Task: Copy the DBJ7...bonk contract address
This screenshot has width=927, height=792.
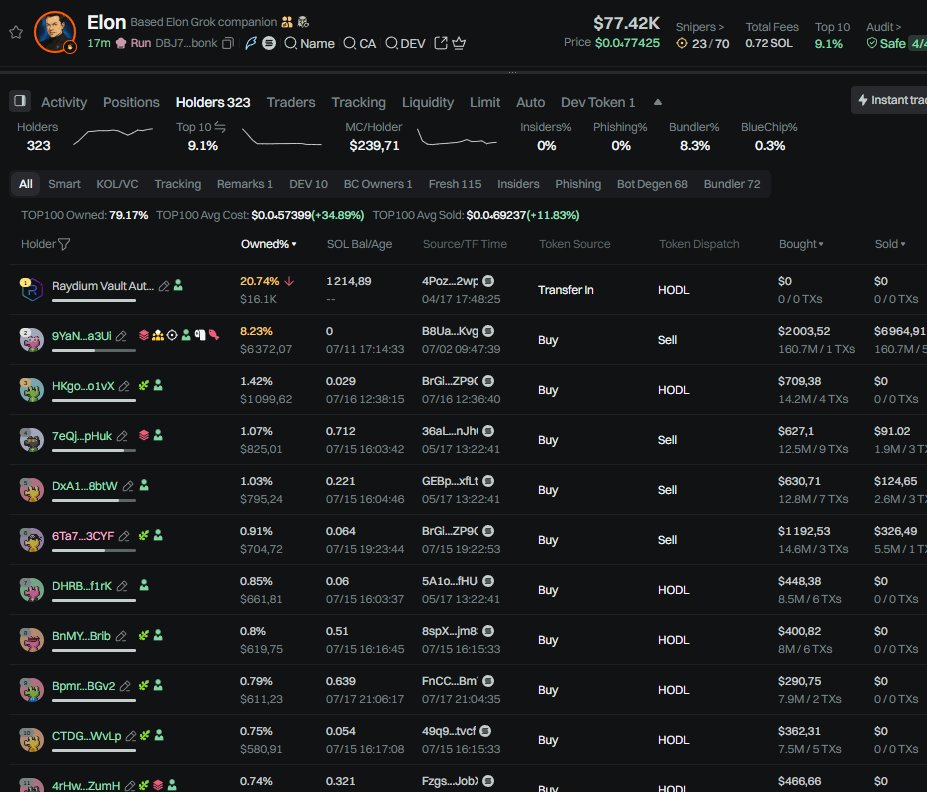Action: point(228,43)
